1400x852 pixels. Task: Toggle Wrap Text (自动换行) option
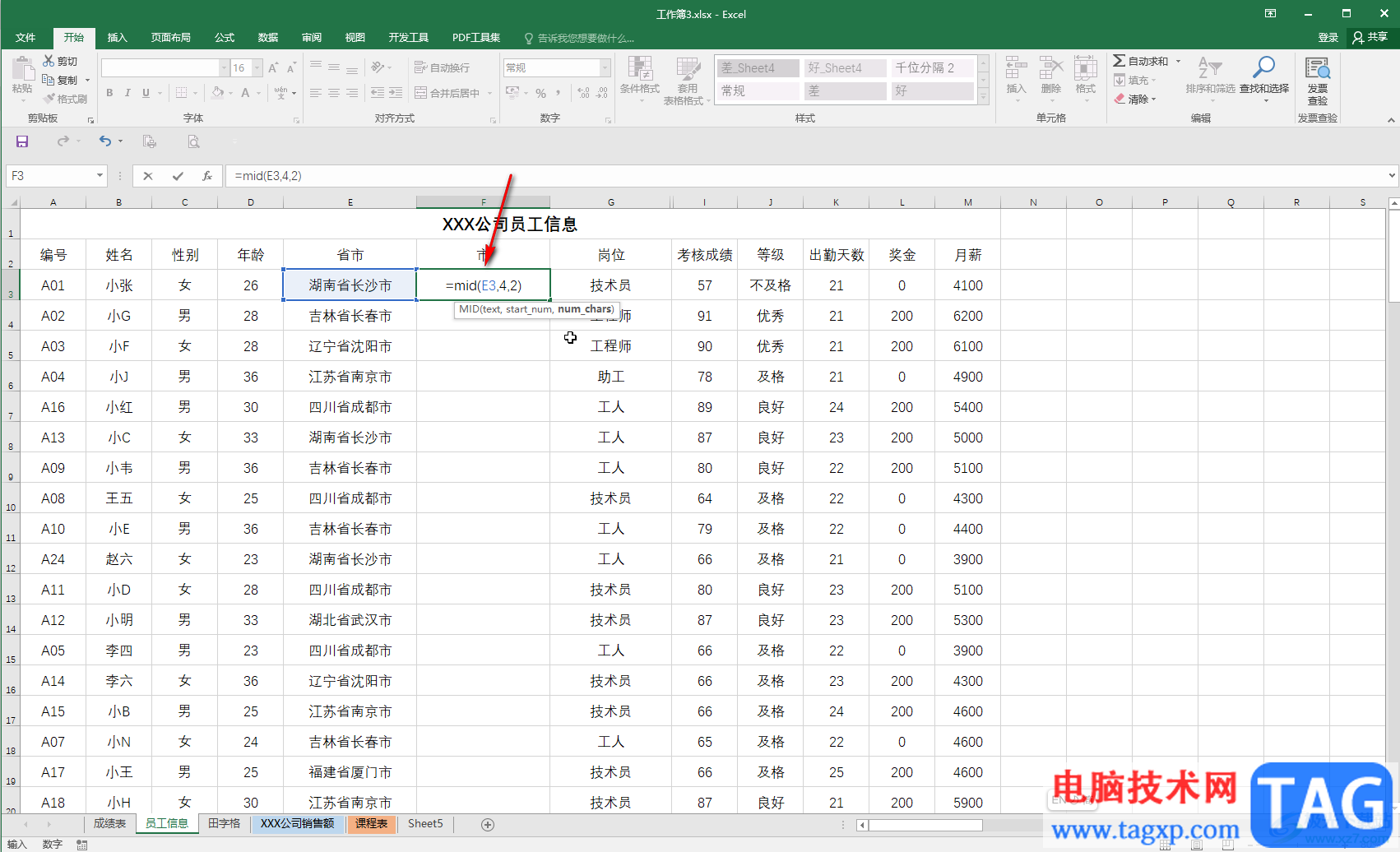pyautogui.click(x=443, y=67)
